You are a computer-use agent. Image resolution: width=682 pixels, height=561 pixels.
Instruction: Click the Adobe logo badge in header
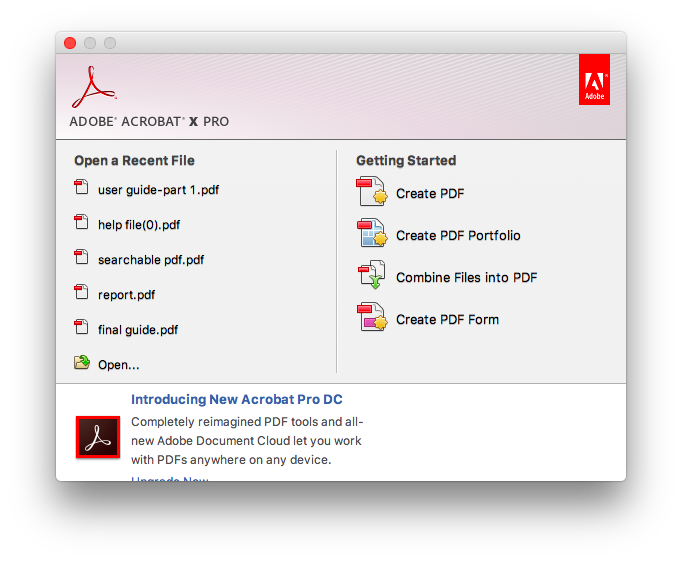594,80
